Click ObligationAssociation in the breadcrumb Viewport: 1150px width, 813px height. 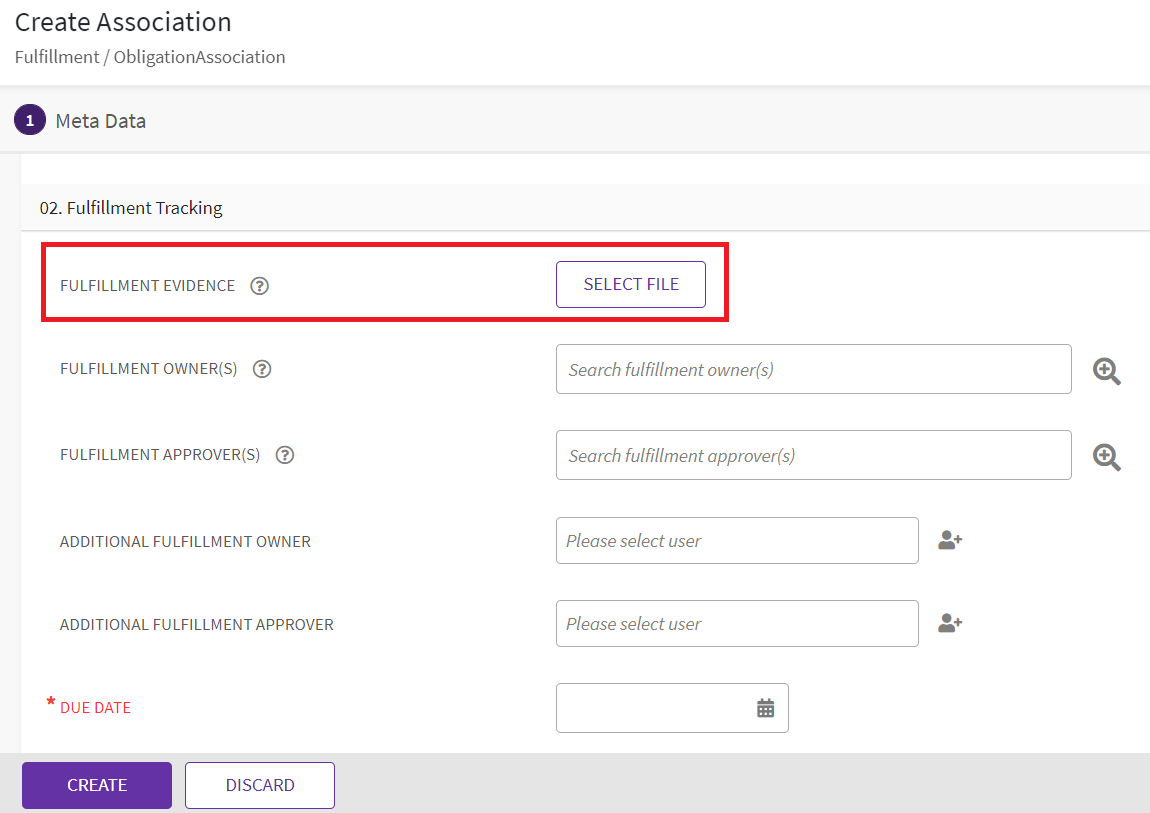click(x=199, y=57)
